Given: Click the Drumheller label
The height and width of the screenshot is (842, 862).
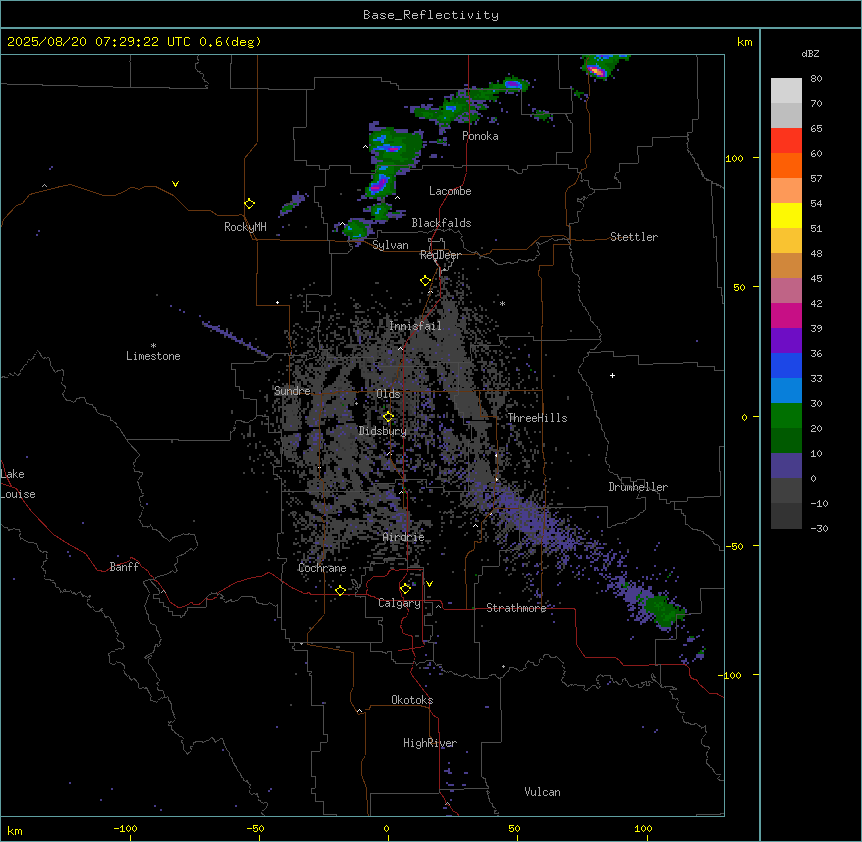Looking at the screenshot, I should 638,487.
